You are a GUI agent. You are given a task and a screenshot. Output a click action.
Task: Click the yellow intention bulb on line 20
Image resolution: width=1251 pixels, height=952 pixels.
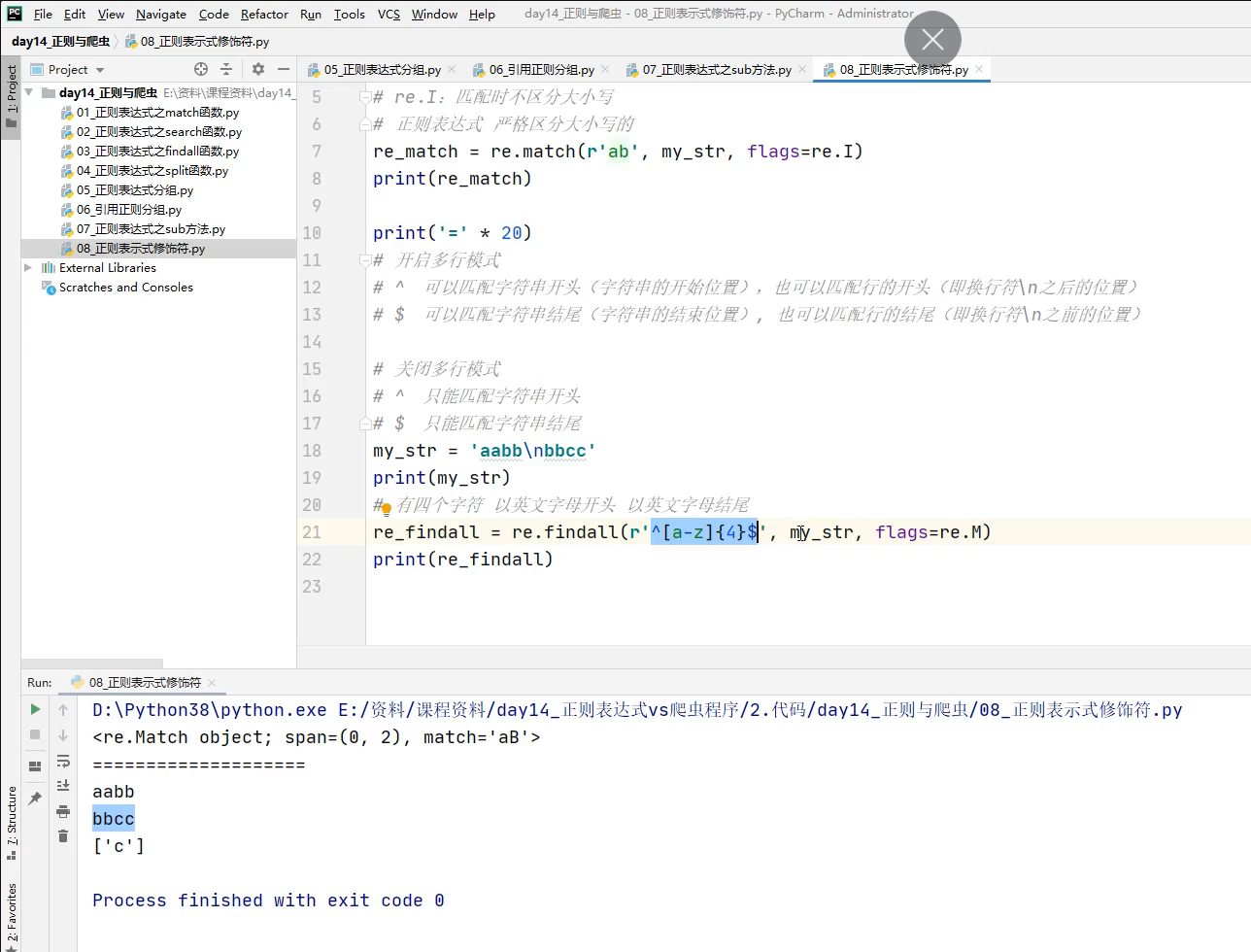point(386,508)
